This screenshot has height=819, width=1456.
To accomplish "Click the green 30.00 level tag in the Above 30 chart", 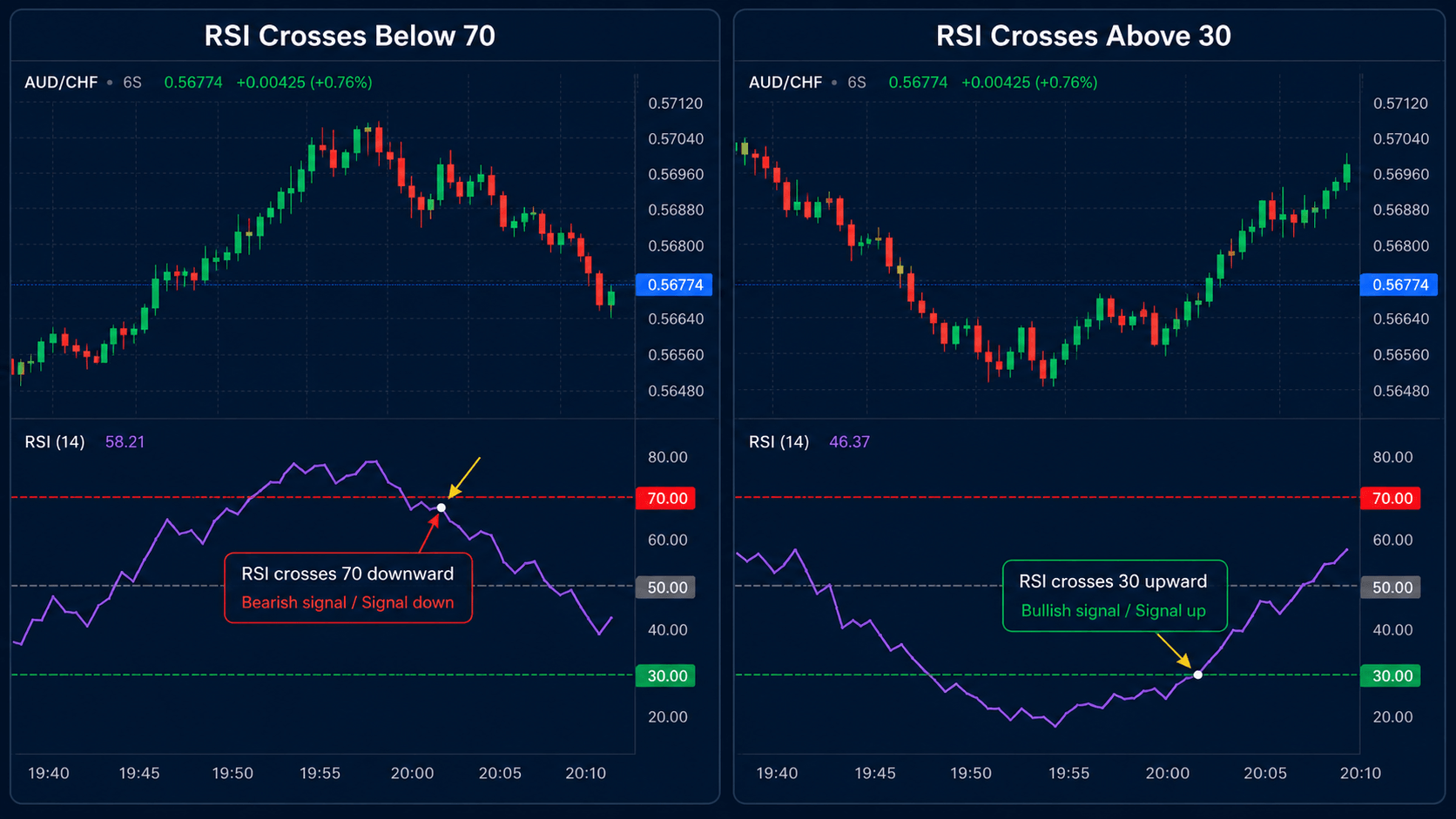I will pyautogui.click(x=1391, y=676).
